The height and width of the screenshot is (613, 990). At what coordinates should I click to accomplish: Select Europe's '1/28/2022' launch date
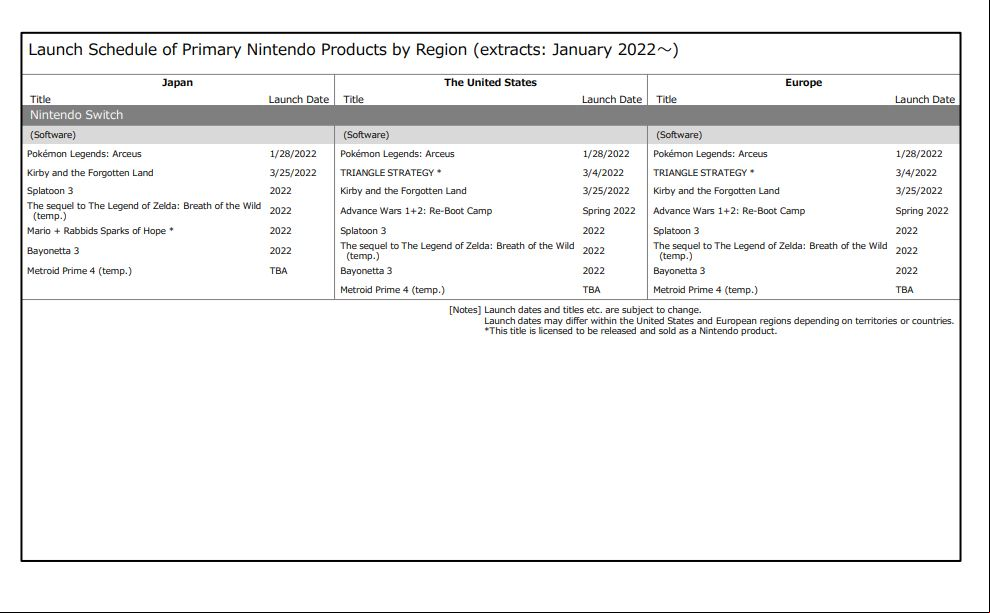click(919, 154)
